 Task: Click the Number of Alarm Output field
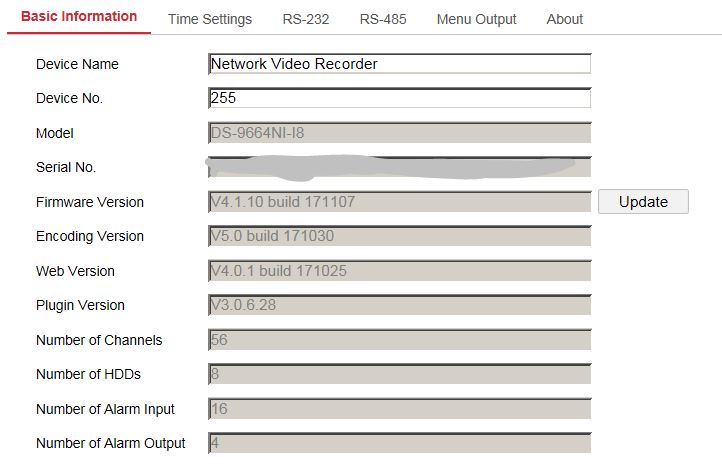(x=400, y=443)
